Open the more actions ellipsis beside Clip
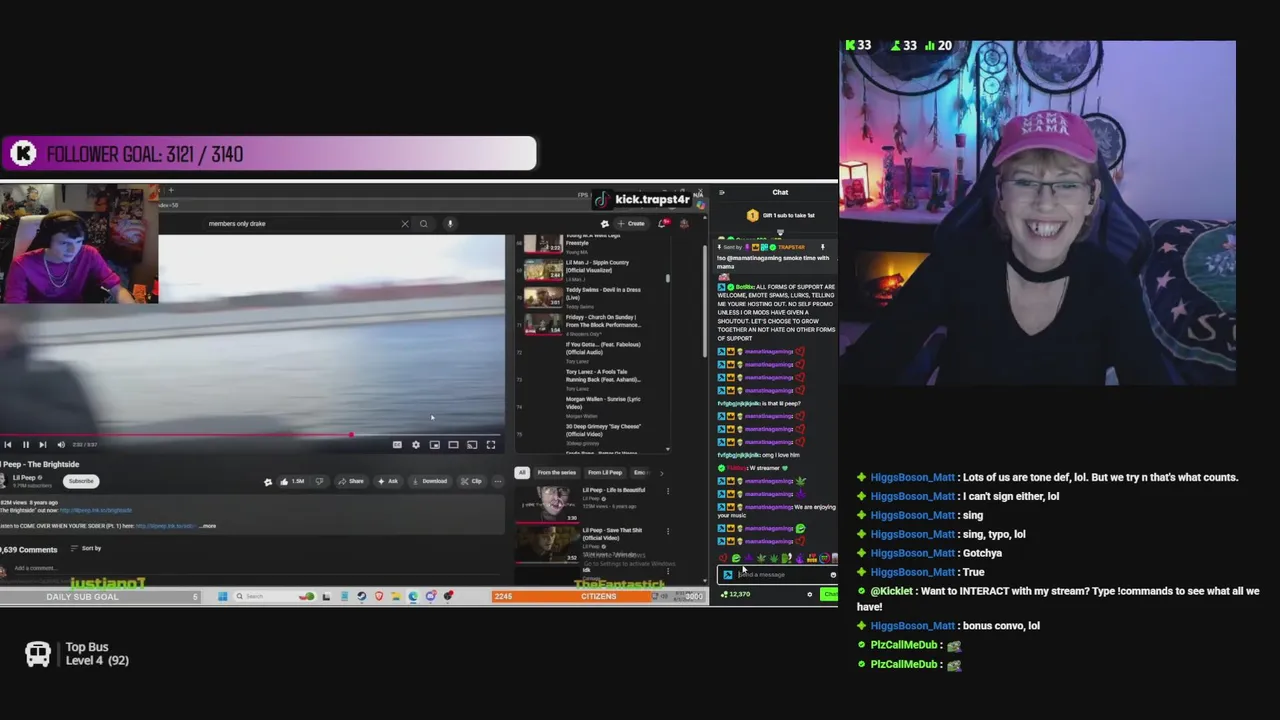Viewport: 1280px width, 720px height. (498, 481)
